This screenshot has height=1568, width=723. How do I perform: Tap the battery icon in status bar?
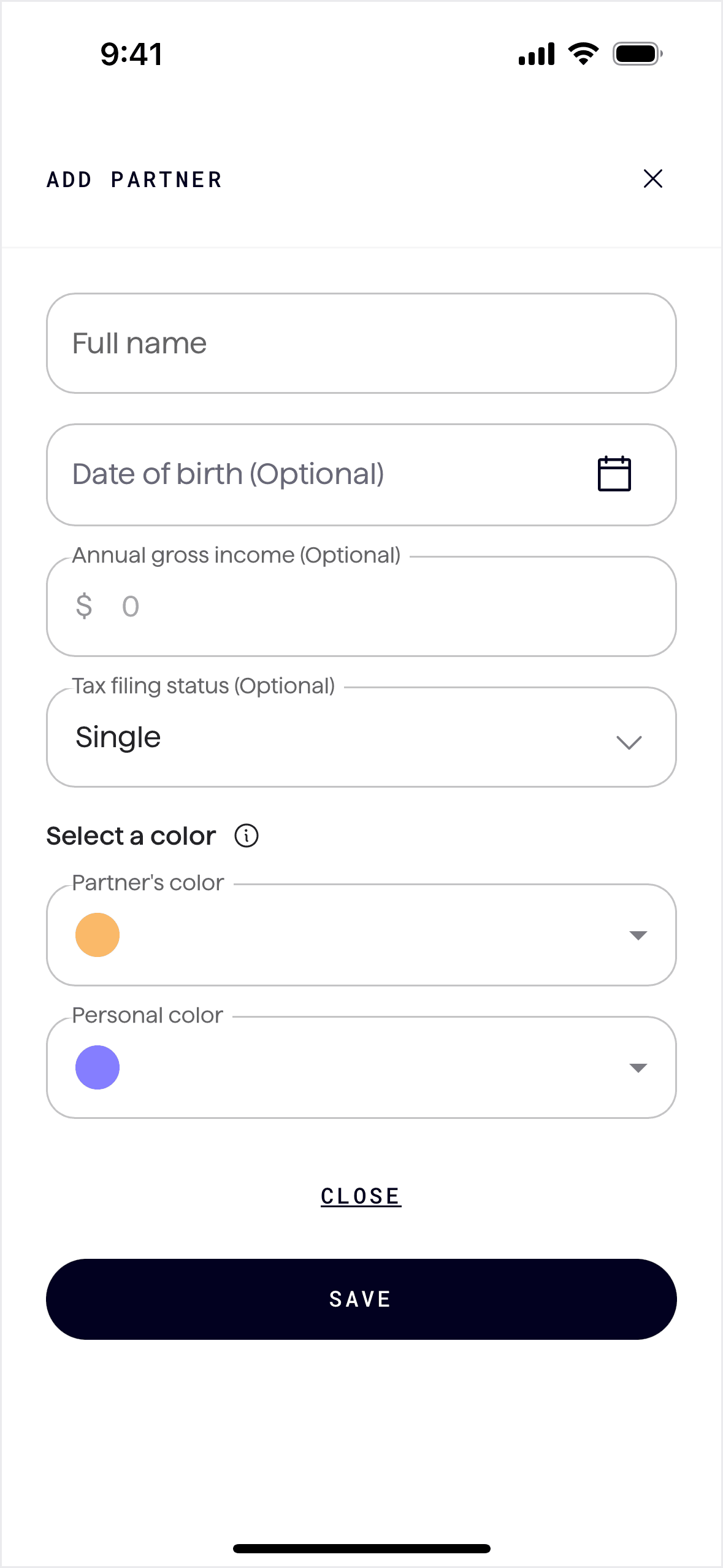[x=637, y=54]
